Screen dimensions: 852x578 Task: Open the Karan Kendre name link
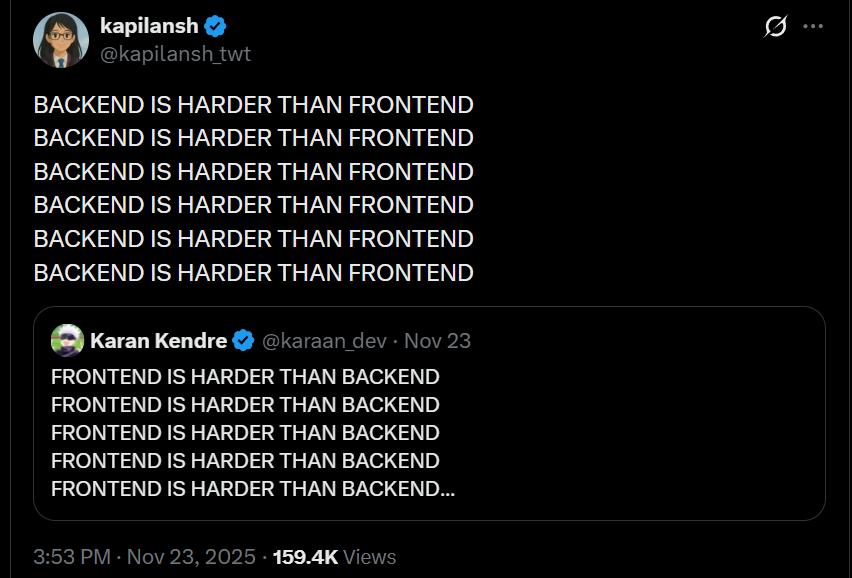click(158, 341)
